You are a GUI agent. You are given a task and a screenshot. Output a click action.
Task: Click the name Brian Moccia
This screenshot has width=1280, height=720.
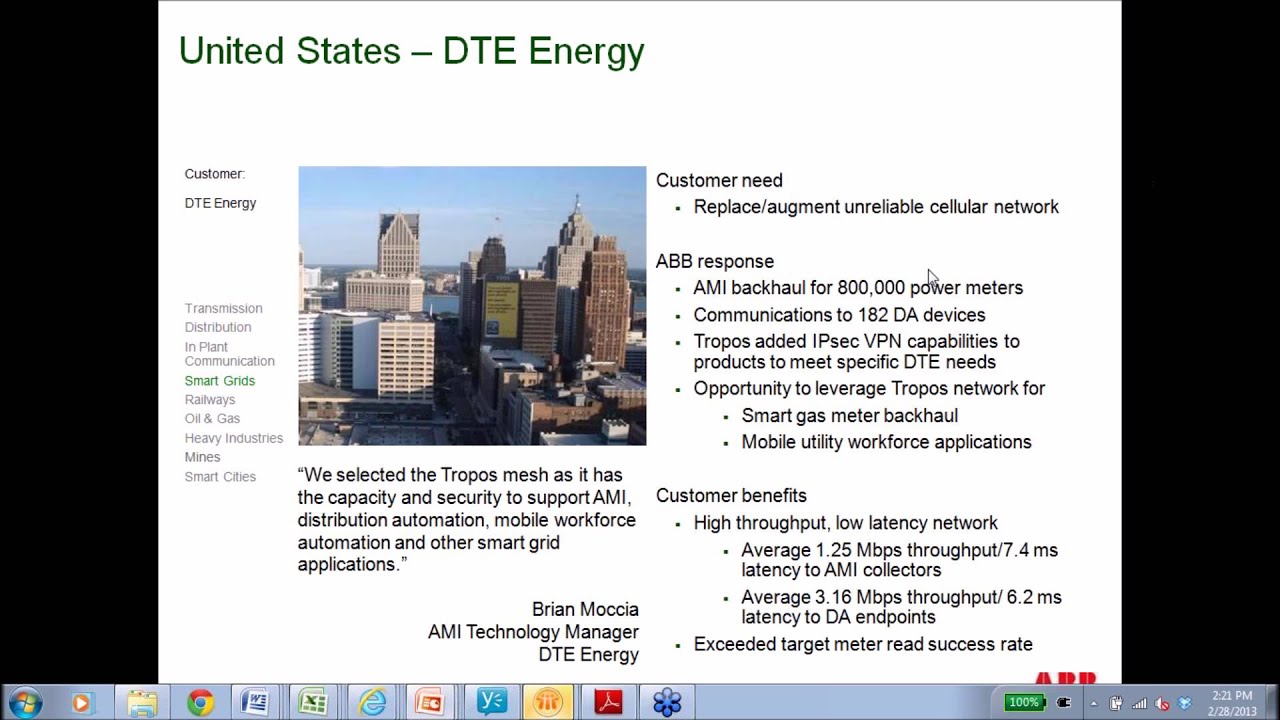pyautogui.click(x=585, y=609)
